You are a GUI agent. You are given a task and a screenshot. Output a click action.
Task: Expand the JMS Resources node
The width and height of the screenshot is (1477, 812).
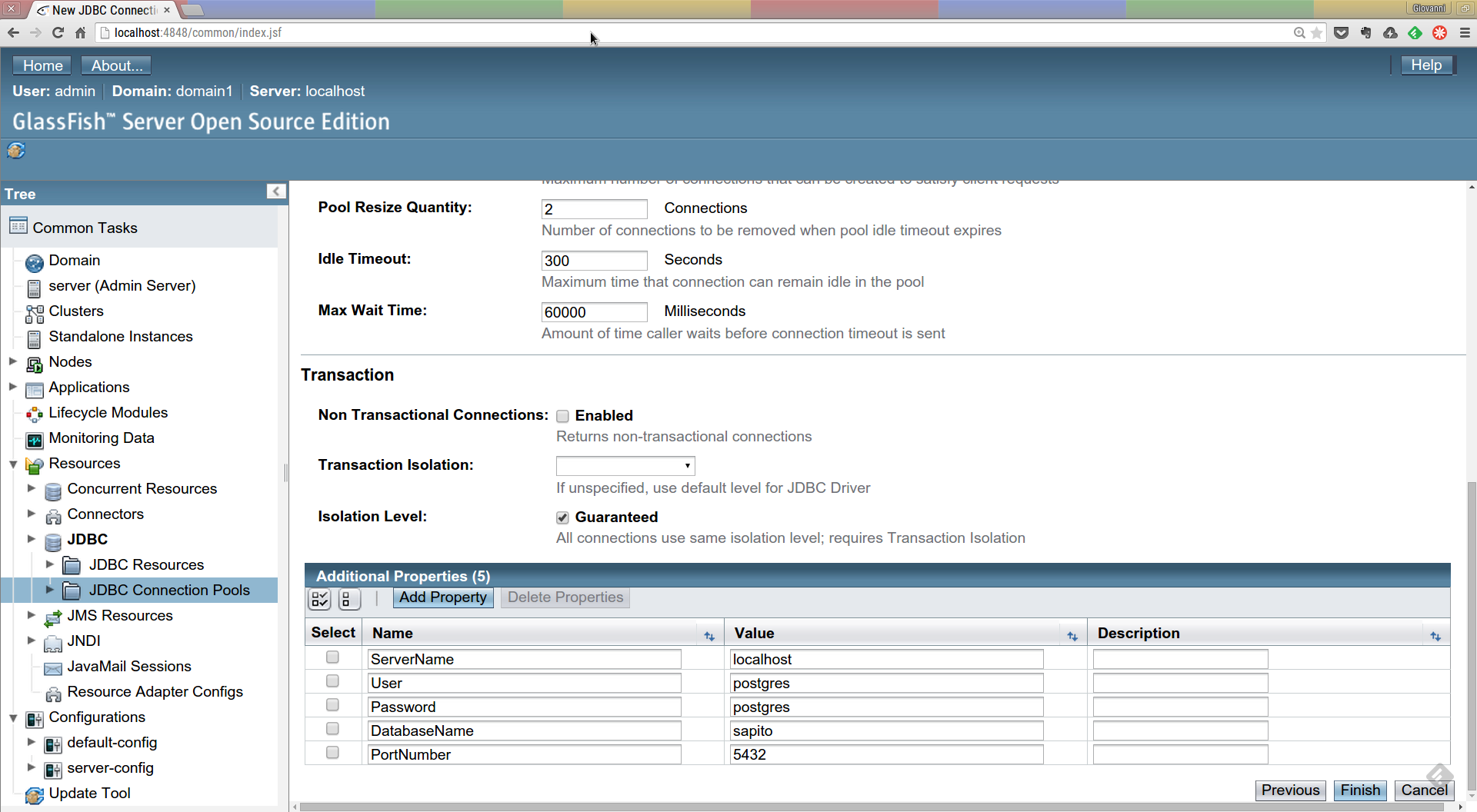click(32, 614)
